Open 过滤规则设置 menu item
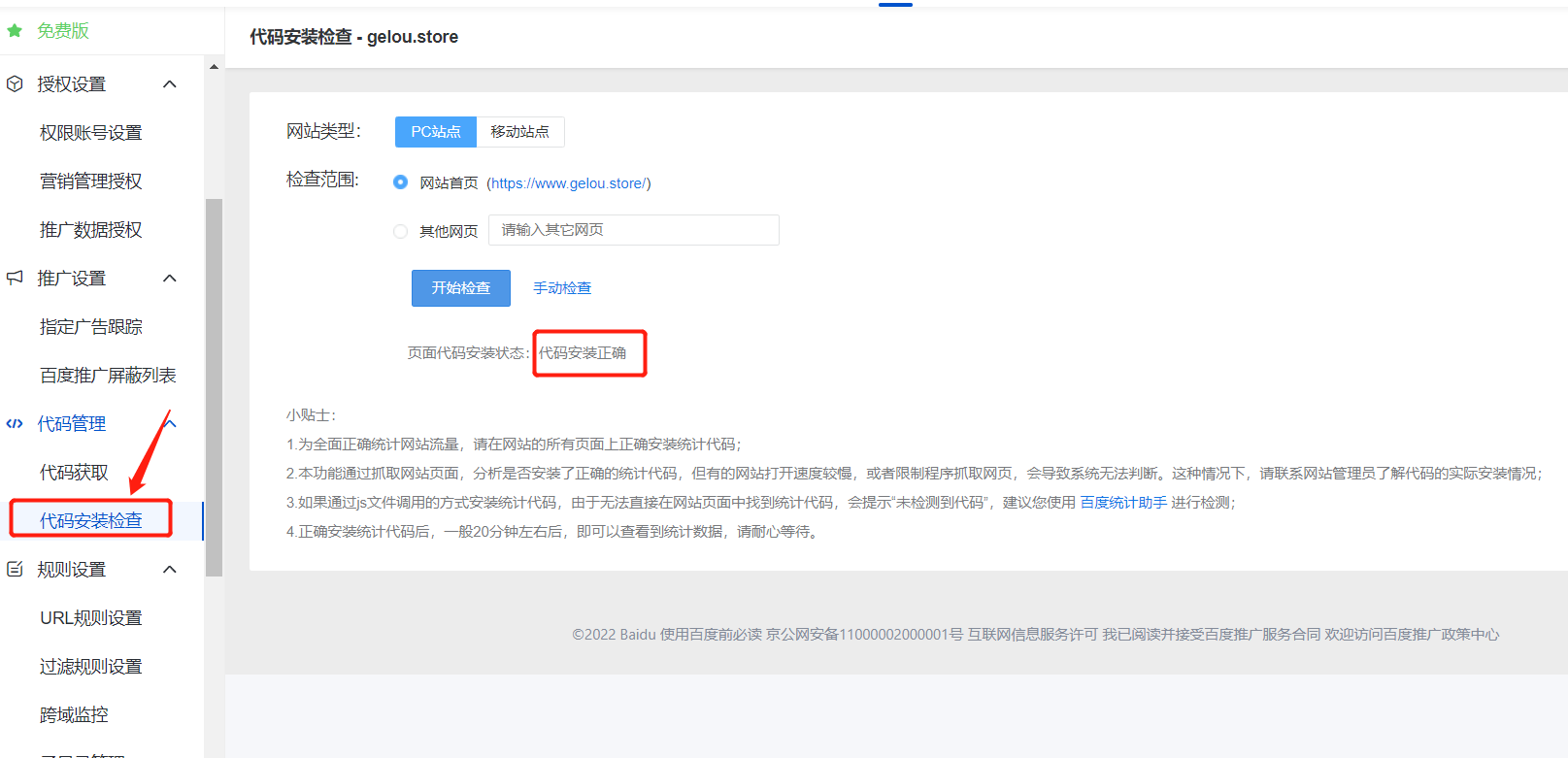The image size is (1568, 758). pos(91,667)
